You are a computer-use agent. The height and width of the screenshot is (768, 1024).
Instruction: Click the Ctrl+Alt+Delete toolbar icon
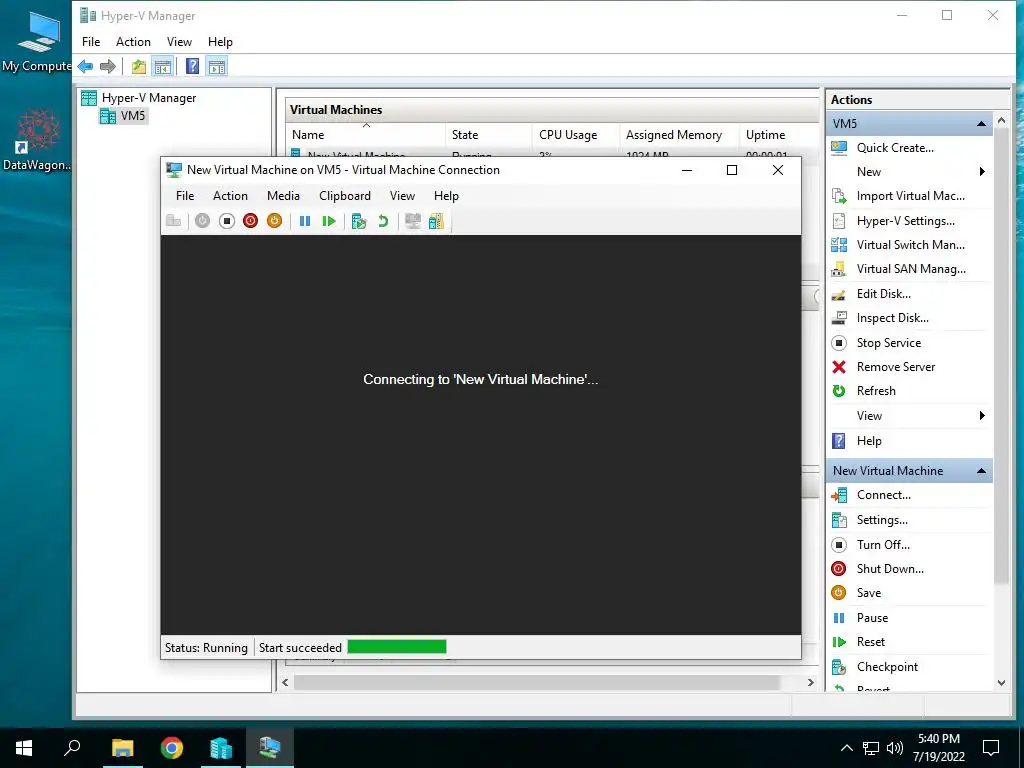point(174,221)
